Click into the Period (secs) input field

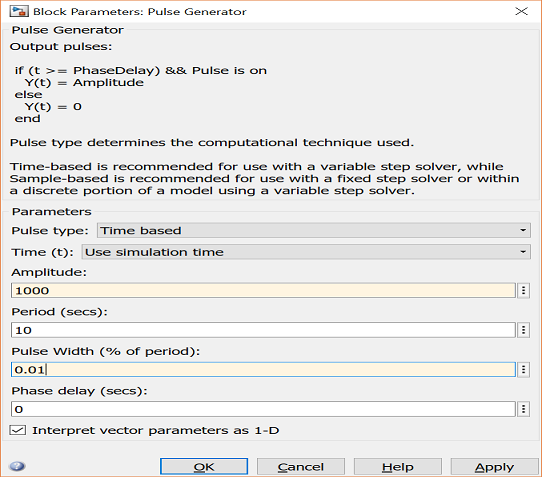pos(263,330)
